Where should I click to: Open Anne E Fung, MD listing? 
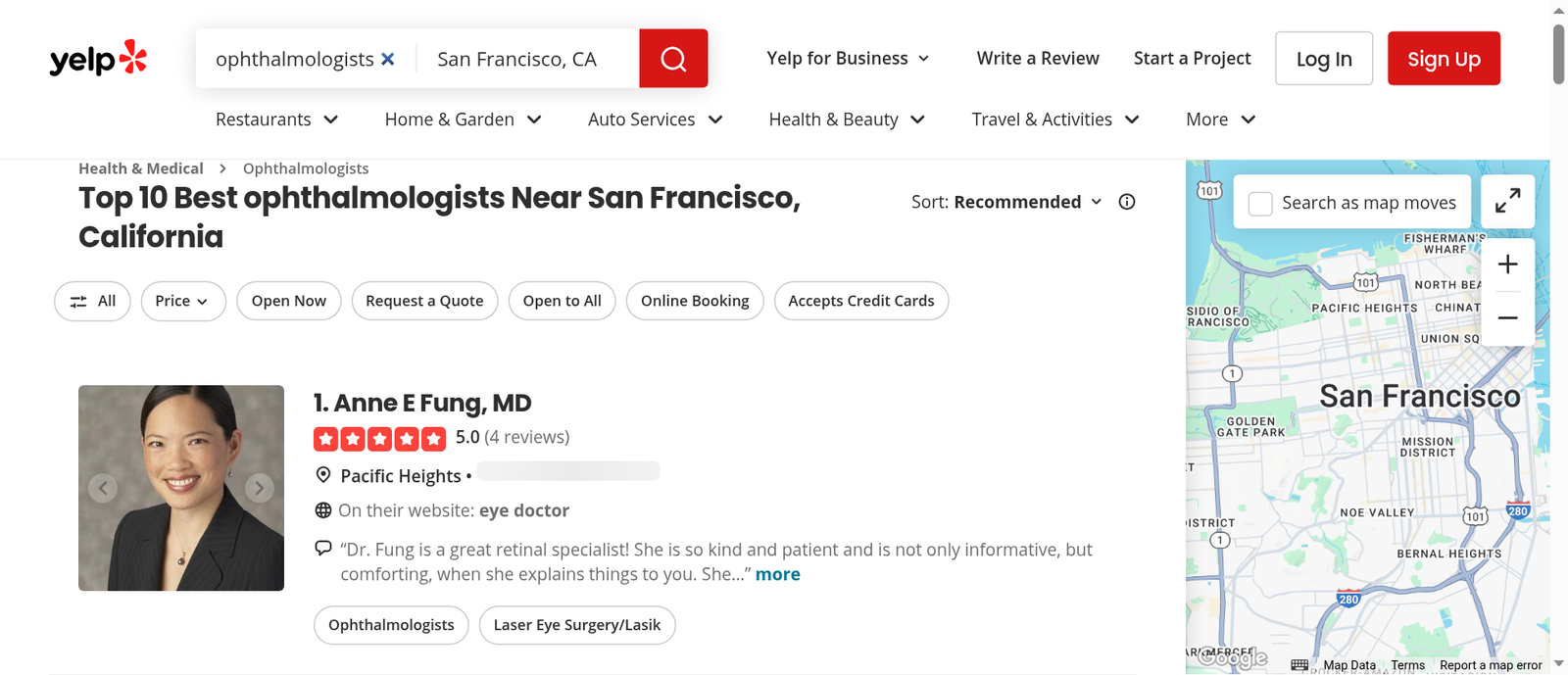coord(432,403)
